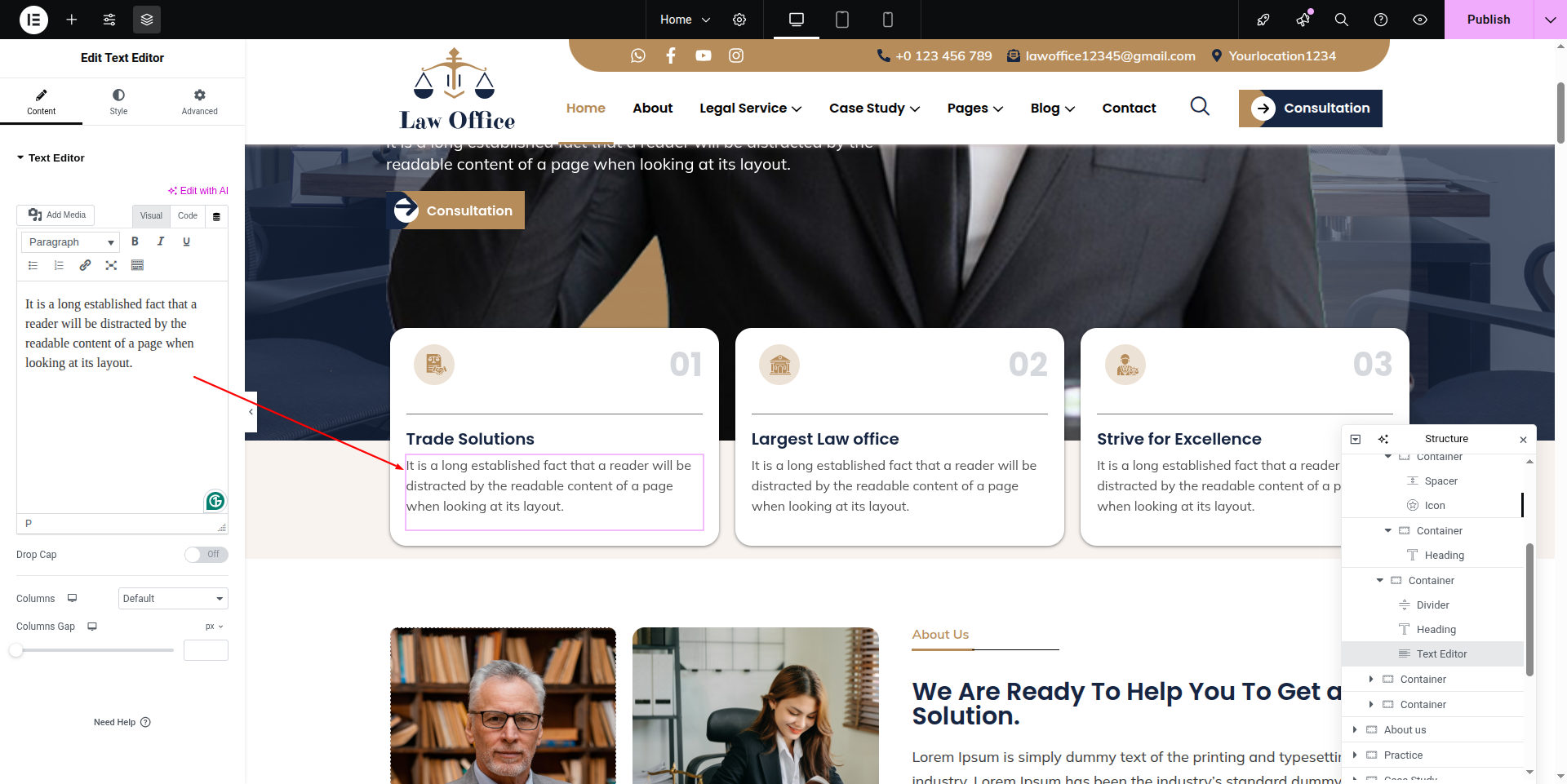Click the Structure panel scrollbar
This screenshot has height=784, width=1567.
(1529, 609)
